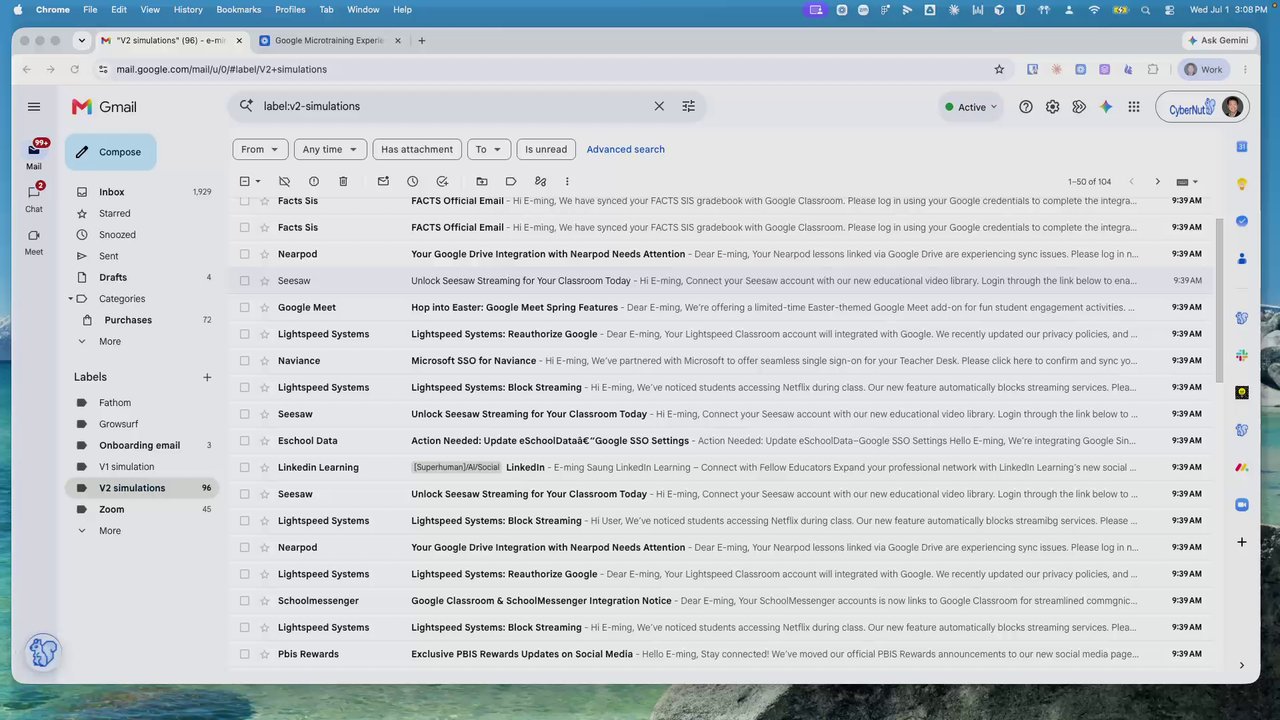Open Gmail Settings gear icon
This screenshot has width=1280, height=720.
pos(1052,107)
